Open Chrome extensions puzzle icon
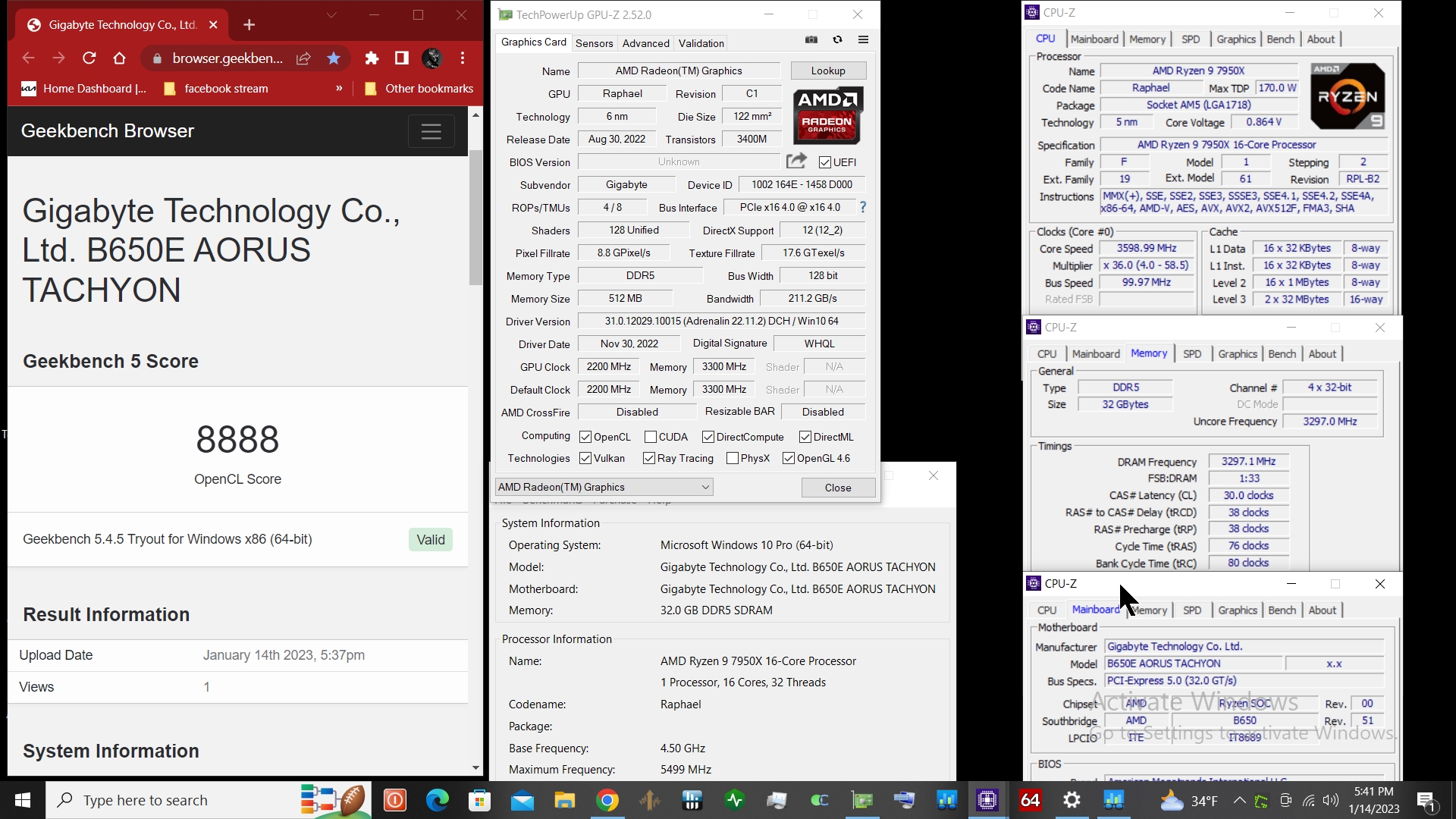Image resolution: width=1456 pixels, height=819 pixels. [372, 58]
